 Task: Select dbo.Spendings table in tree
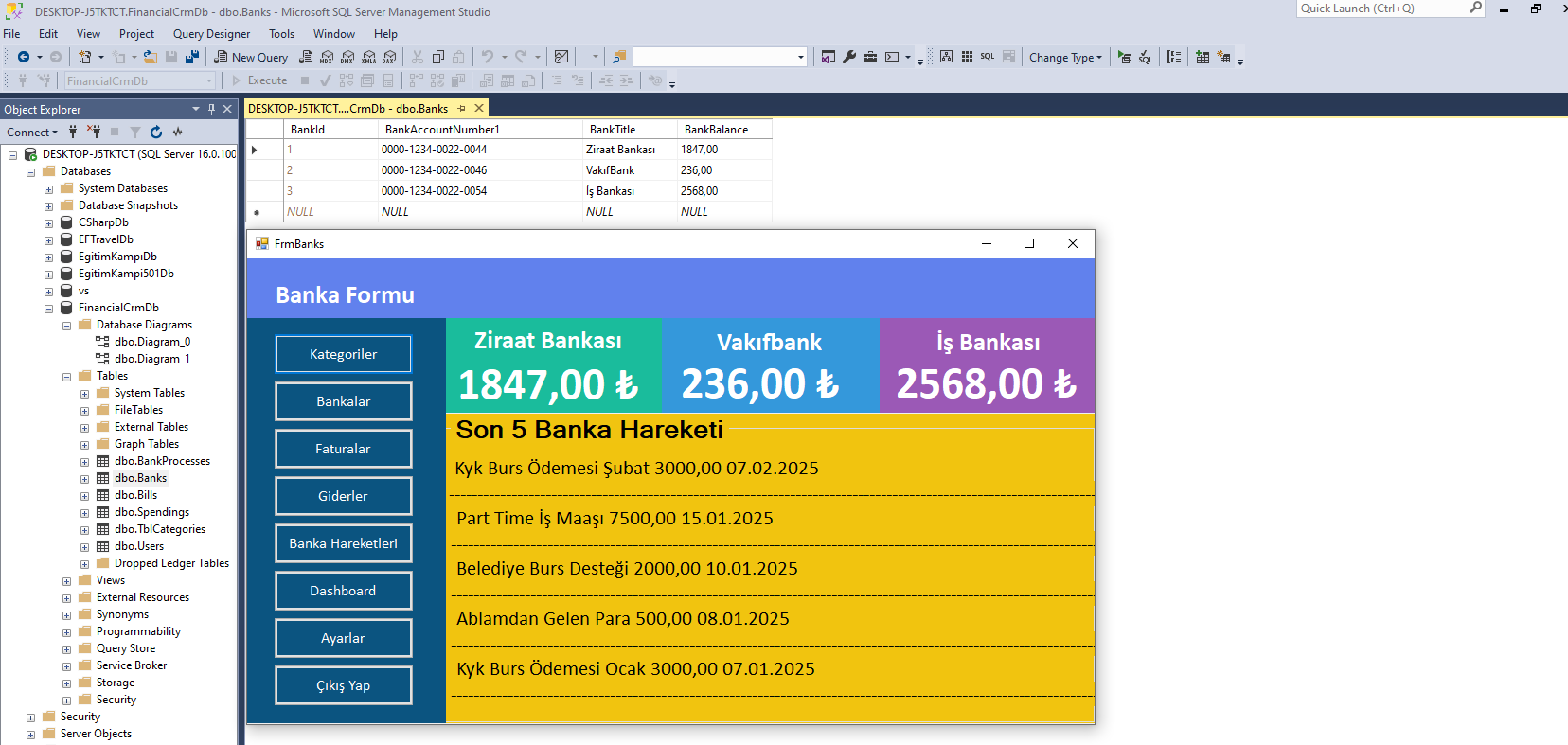click(x=151, y=512)
